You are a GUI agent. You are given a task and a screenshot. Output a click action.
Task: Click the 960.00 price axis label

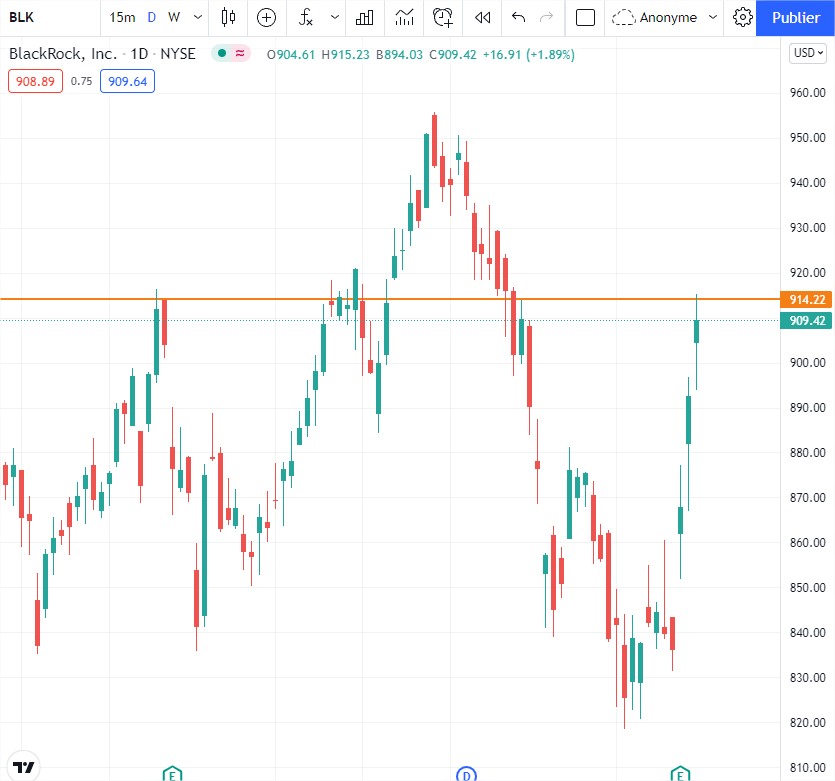click(x=807, y=93)
